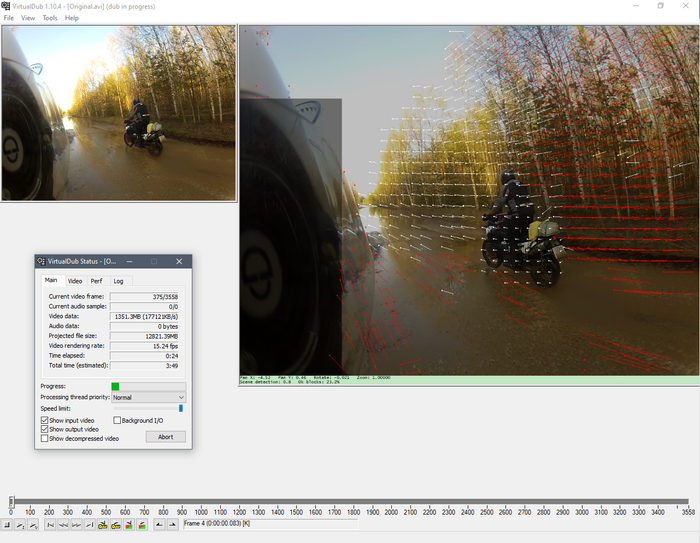Switch to the Log tab
The width and height of the screenshot is (700, 543).
[118, 281]
